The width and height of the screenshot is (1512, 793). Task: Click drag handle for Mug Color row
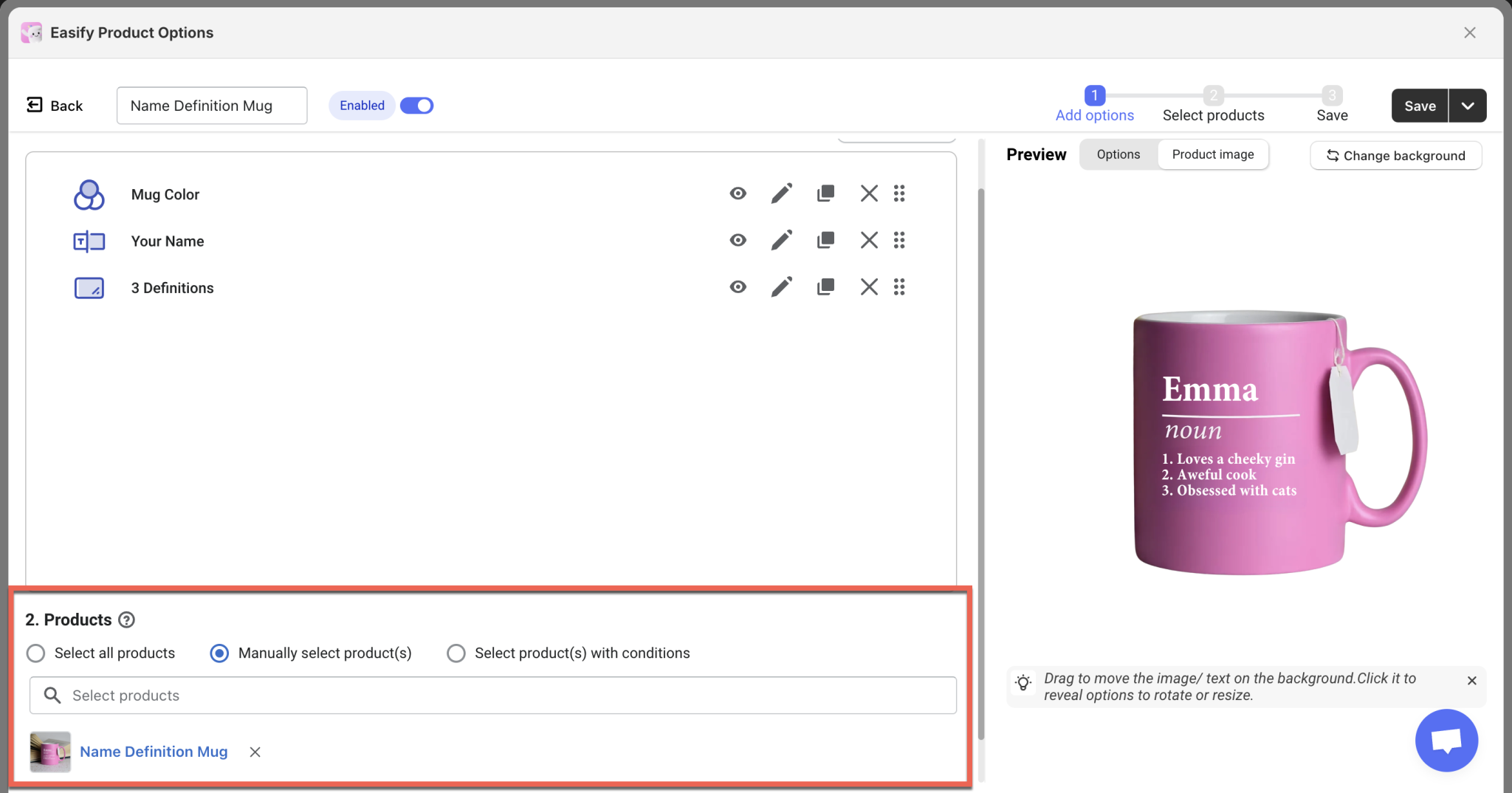tap(898, 193)
